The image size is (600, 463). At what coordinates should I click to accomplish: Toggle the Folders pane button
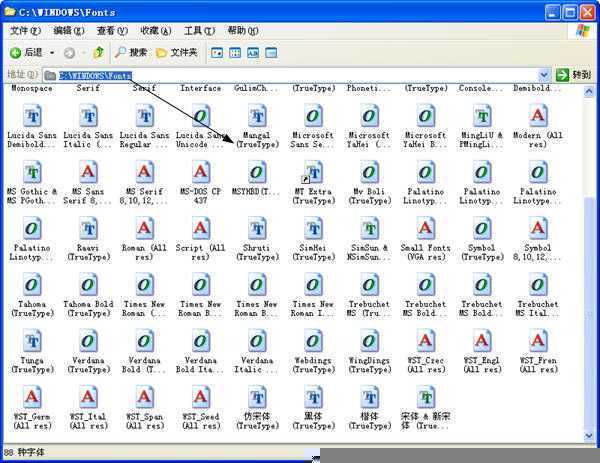point(177,52)
